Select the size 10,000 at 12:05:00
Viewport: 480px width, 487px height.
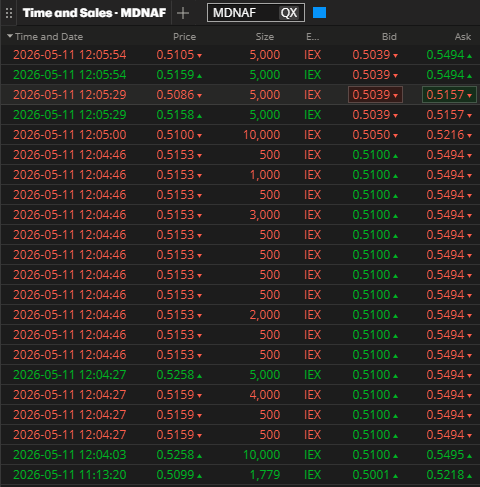pyautogui.click(x=262, y=135)
